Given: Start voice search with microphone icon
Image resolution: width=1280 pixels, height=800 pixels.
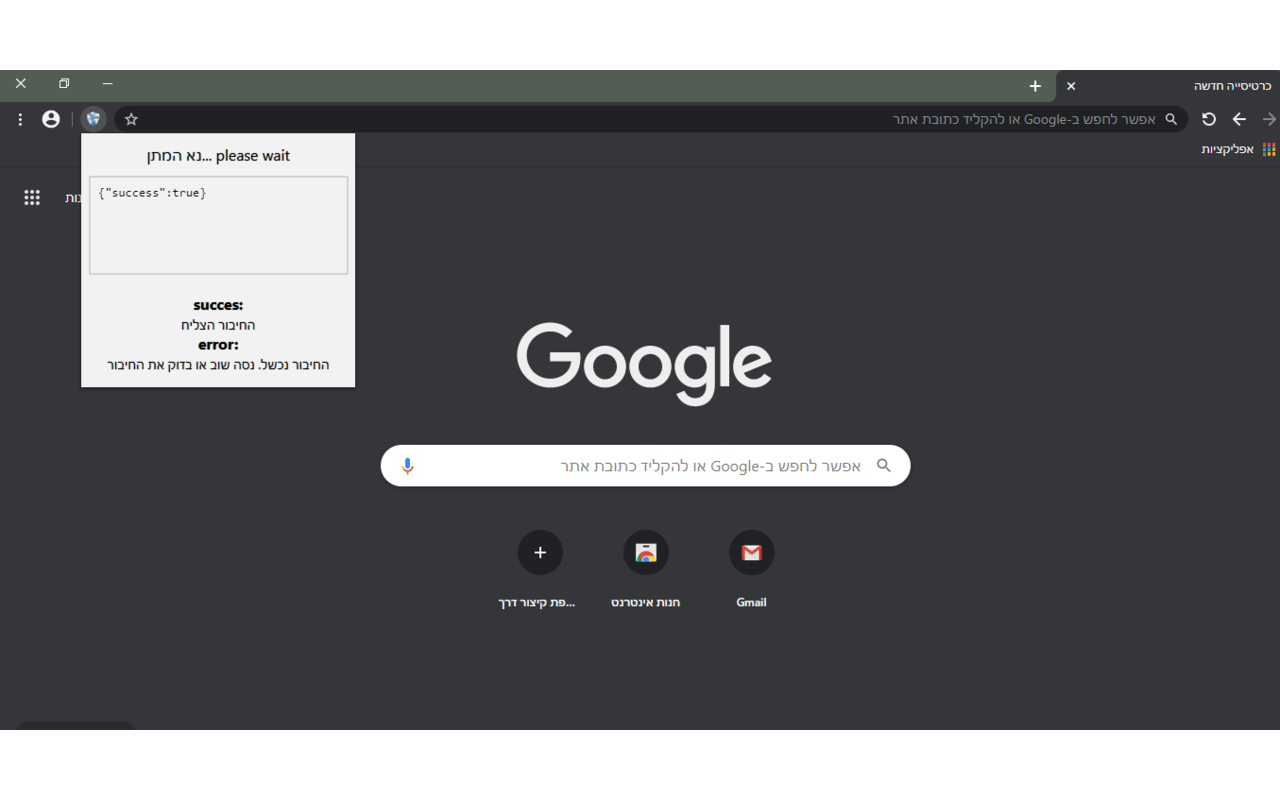Looking at the screenshot, I should [407, 466].
